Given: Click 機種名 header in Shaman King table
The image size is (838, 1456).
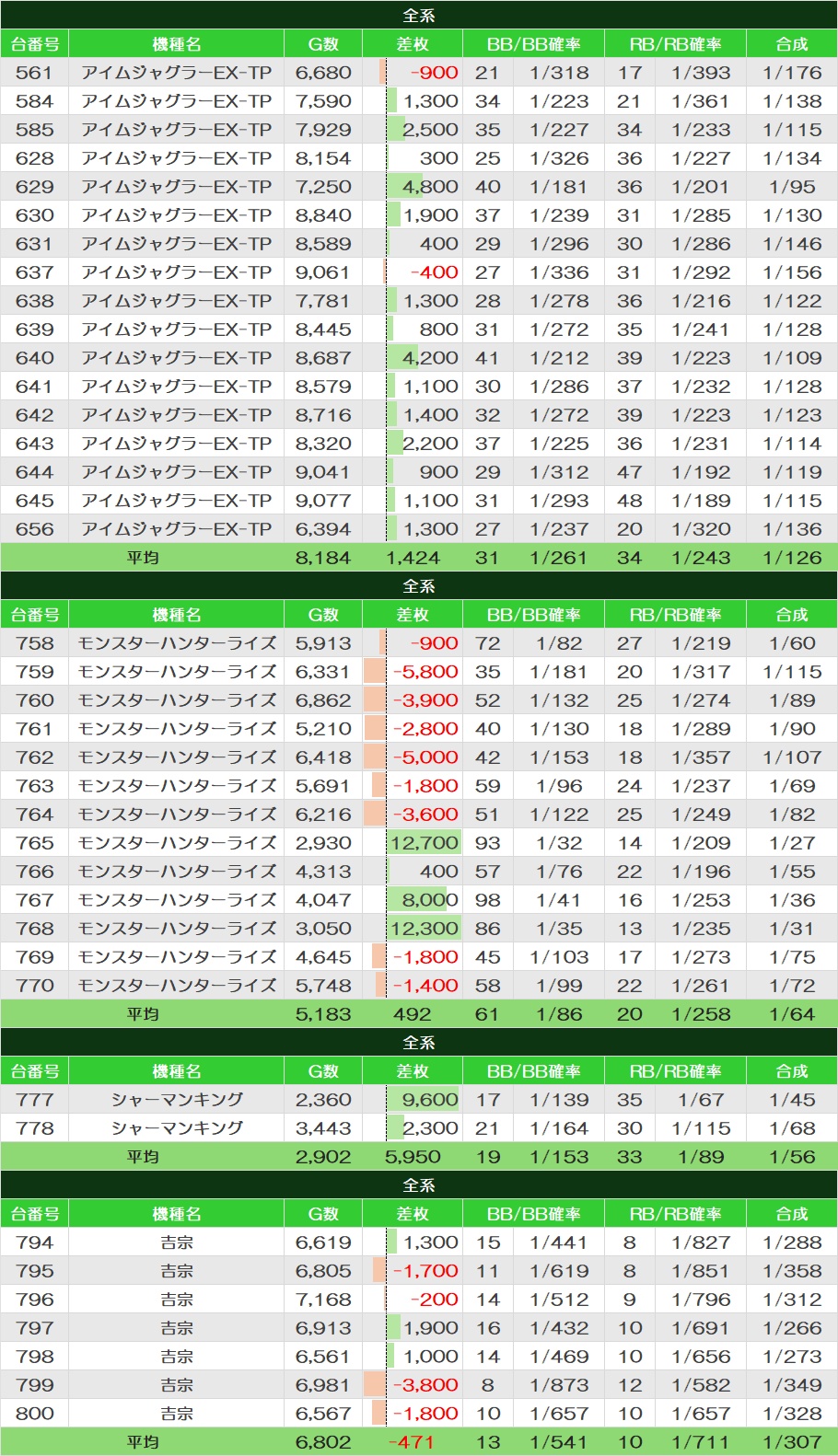Looking at the screenshot, I should tap(176, 1071).
